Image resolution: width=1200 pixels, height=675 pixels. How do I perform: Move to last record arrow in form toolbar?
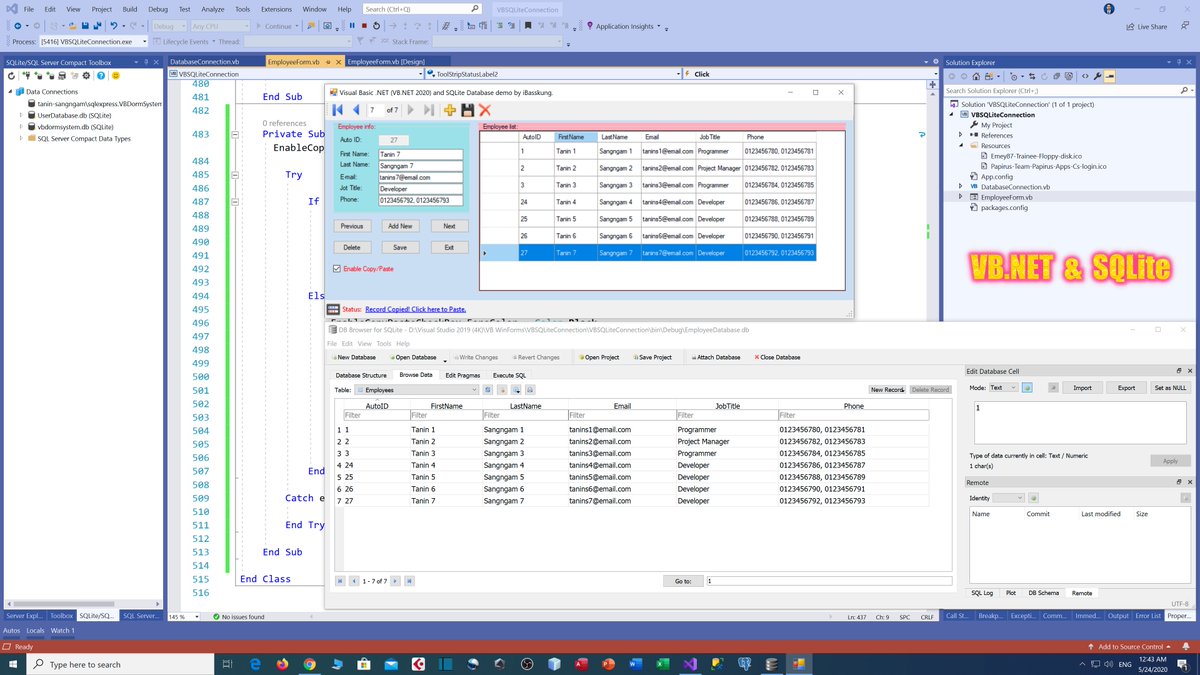click(428, 110)
